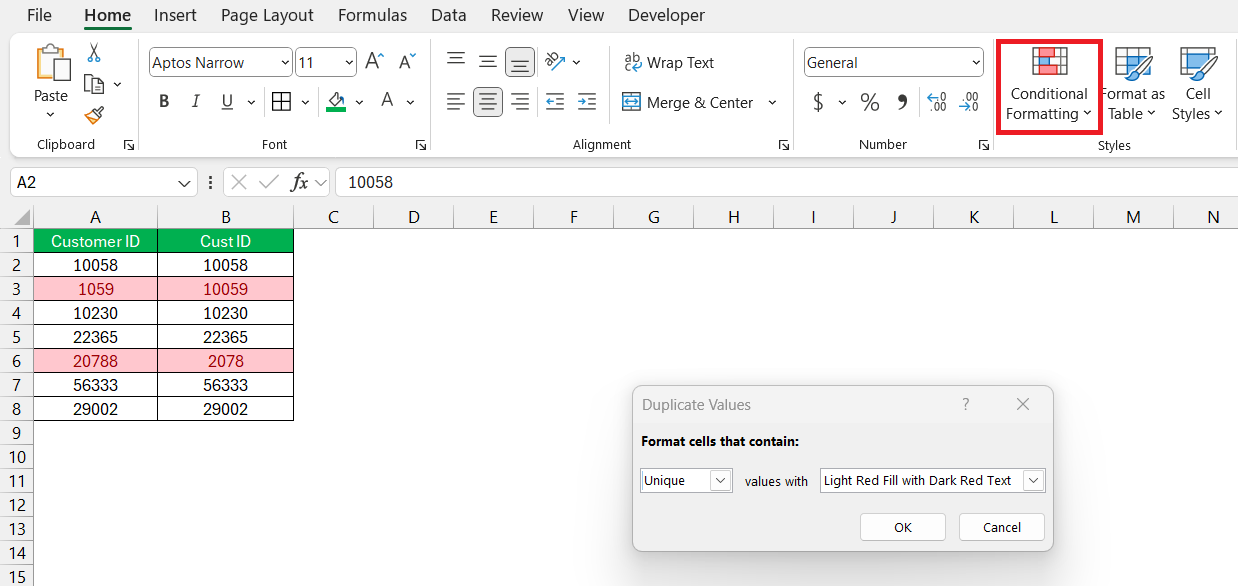Increase indent

[587, 102]
